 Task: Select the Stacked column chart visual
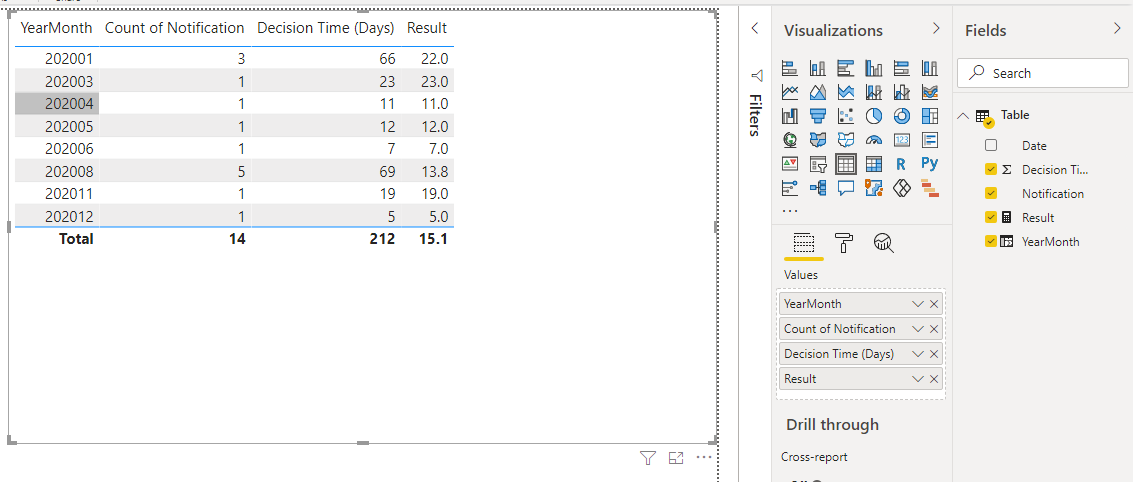817,69
